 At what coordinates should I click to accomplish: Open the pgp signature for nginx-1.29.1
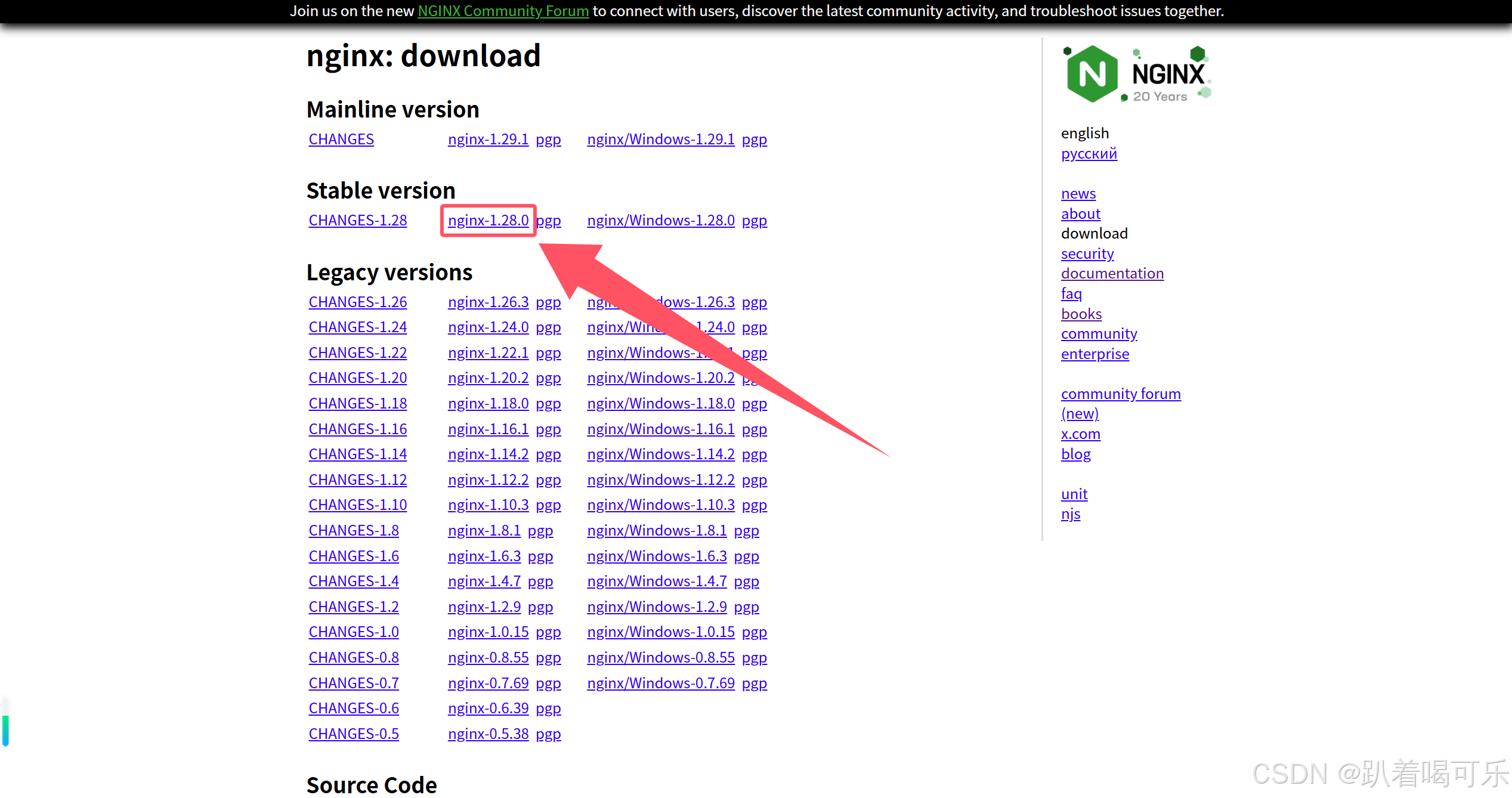(x=548, y=140)
